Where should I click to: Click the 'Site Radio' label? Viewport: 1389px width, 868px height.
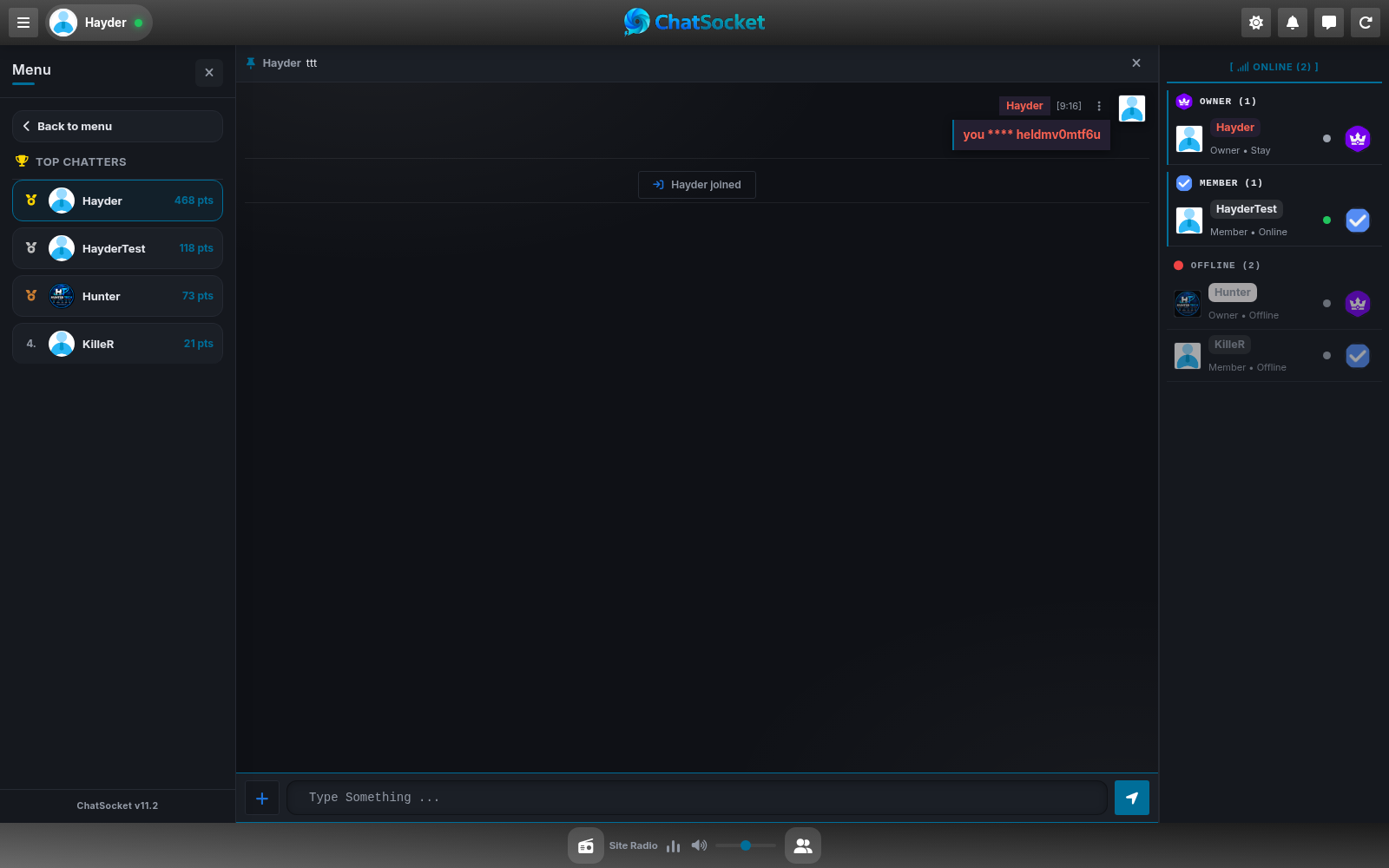pos(634,845)
